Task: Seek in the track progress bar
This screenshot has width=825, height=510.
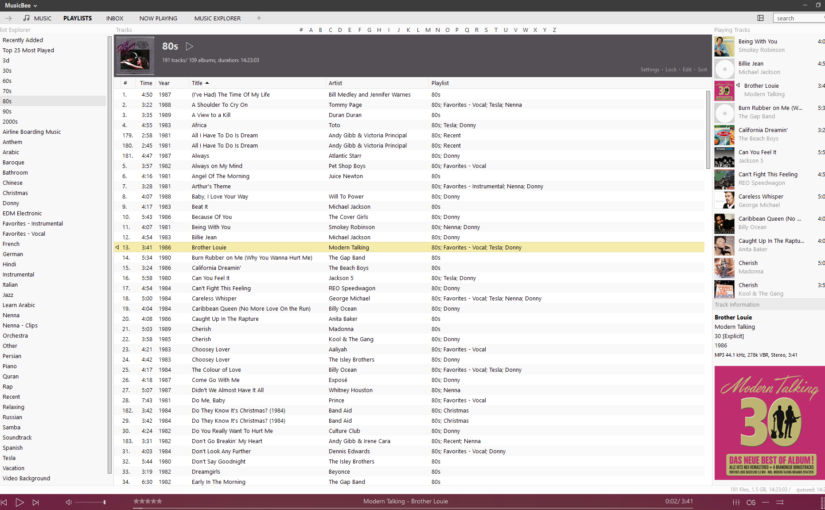Action: pos(412,508)
